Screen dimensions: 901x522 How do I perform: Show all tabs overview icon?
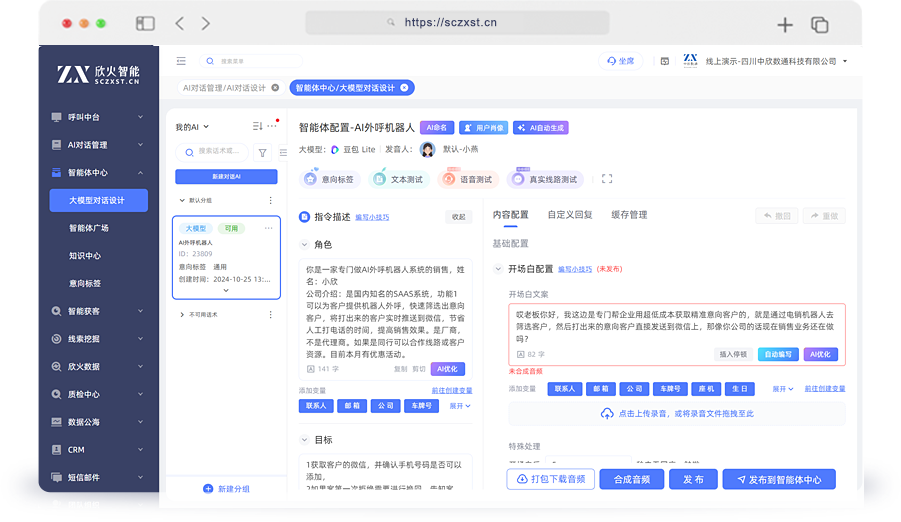tap(819, 25)
